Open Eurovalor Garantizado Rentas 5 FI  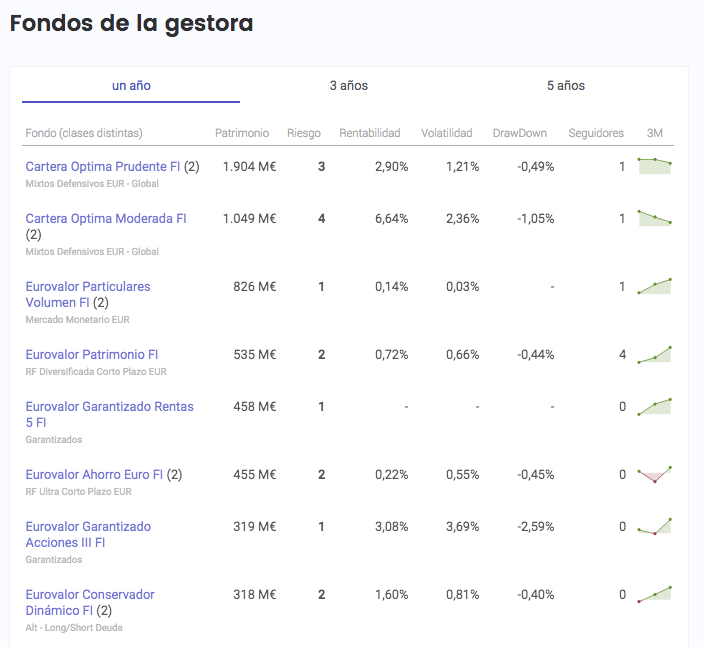coord(109,414)
